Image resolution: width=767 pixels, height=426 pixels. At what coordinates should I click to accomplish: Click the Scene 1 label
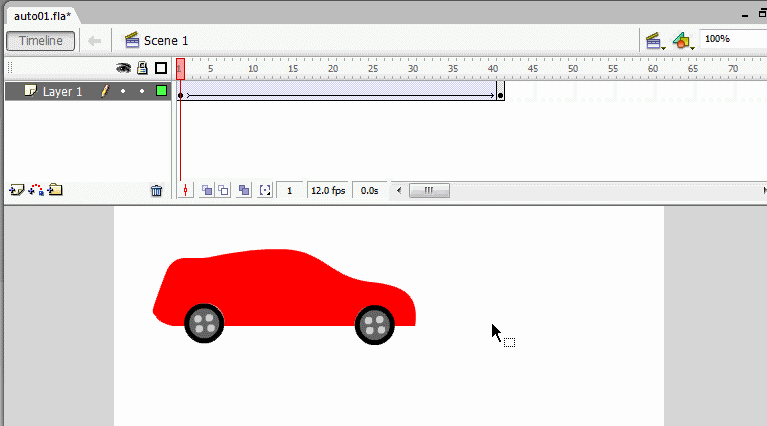coord(166,41)
